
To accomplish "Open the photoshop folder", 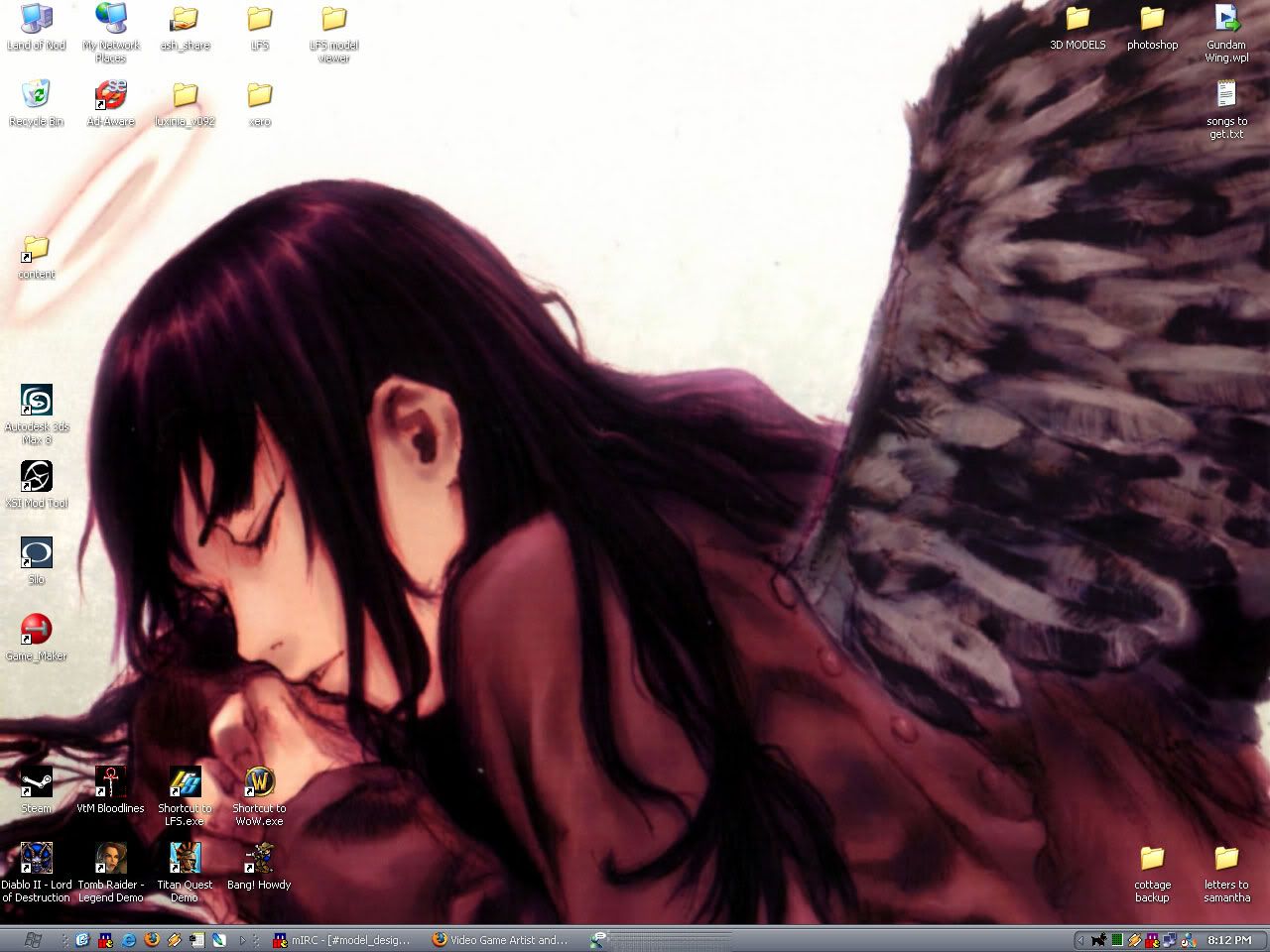I will (1152, 27).
